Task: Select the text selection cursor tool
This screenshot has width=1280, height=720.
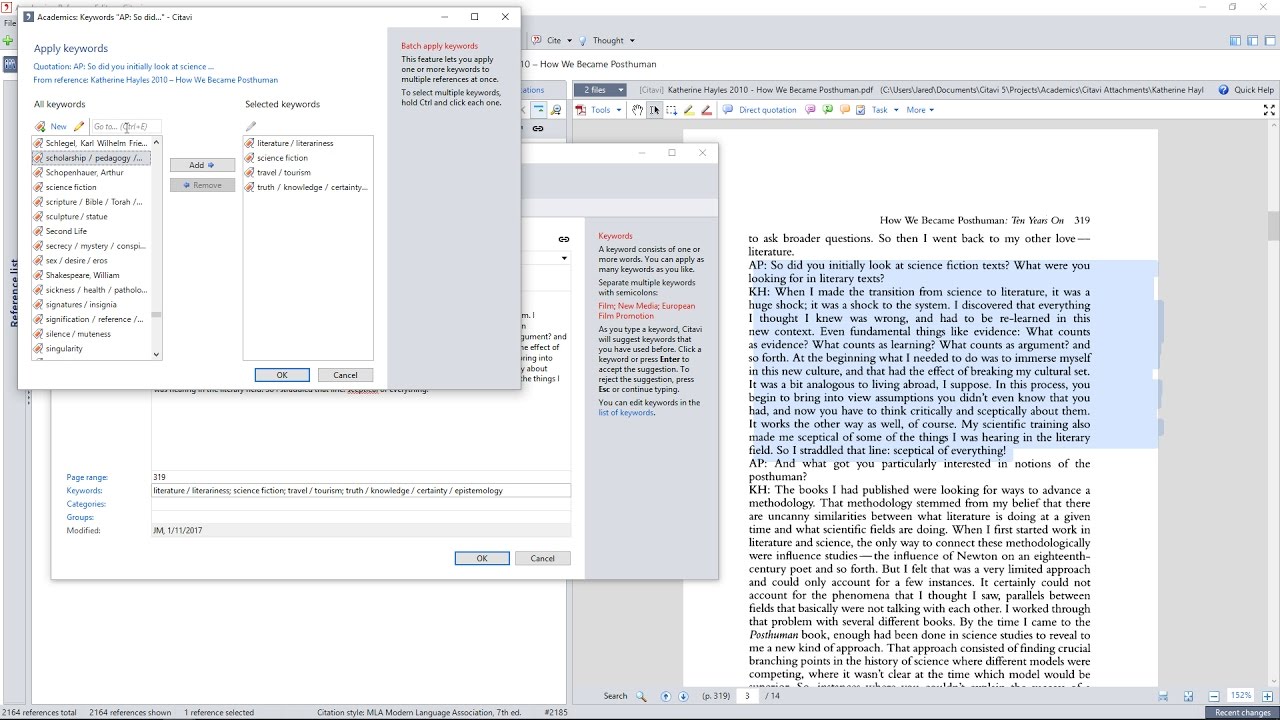Action: pyautogui.click(x=654, y=110)
